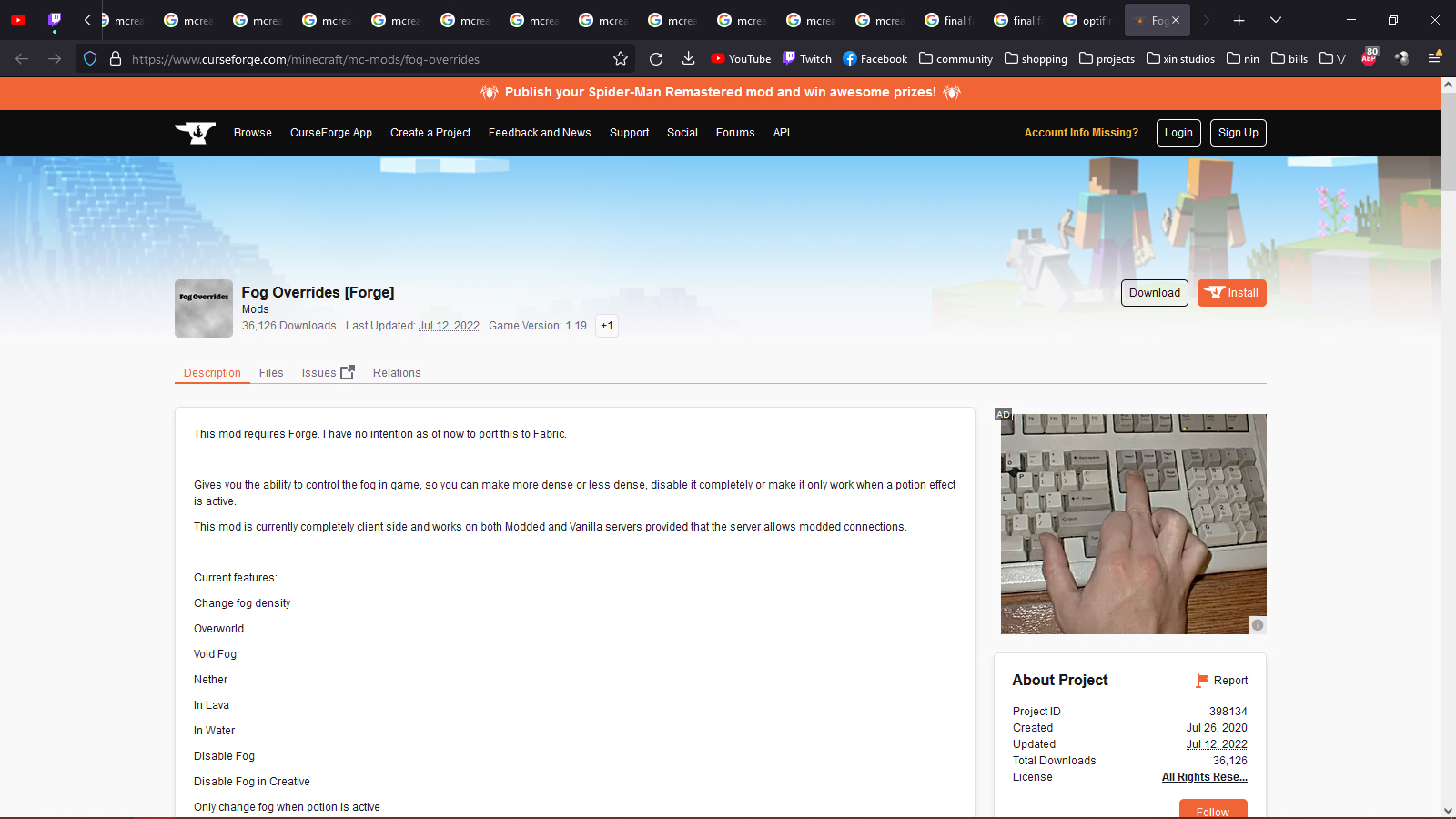Open the Social menu
Viewport: 1456px width, 819px height.
[682, 133]
